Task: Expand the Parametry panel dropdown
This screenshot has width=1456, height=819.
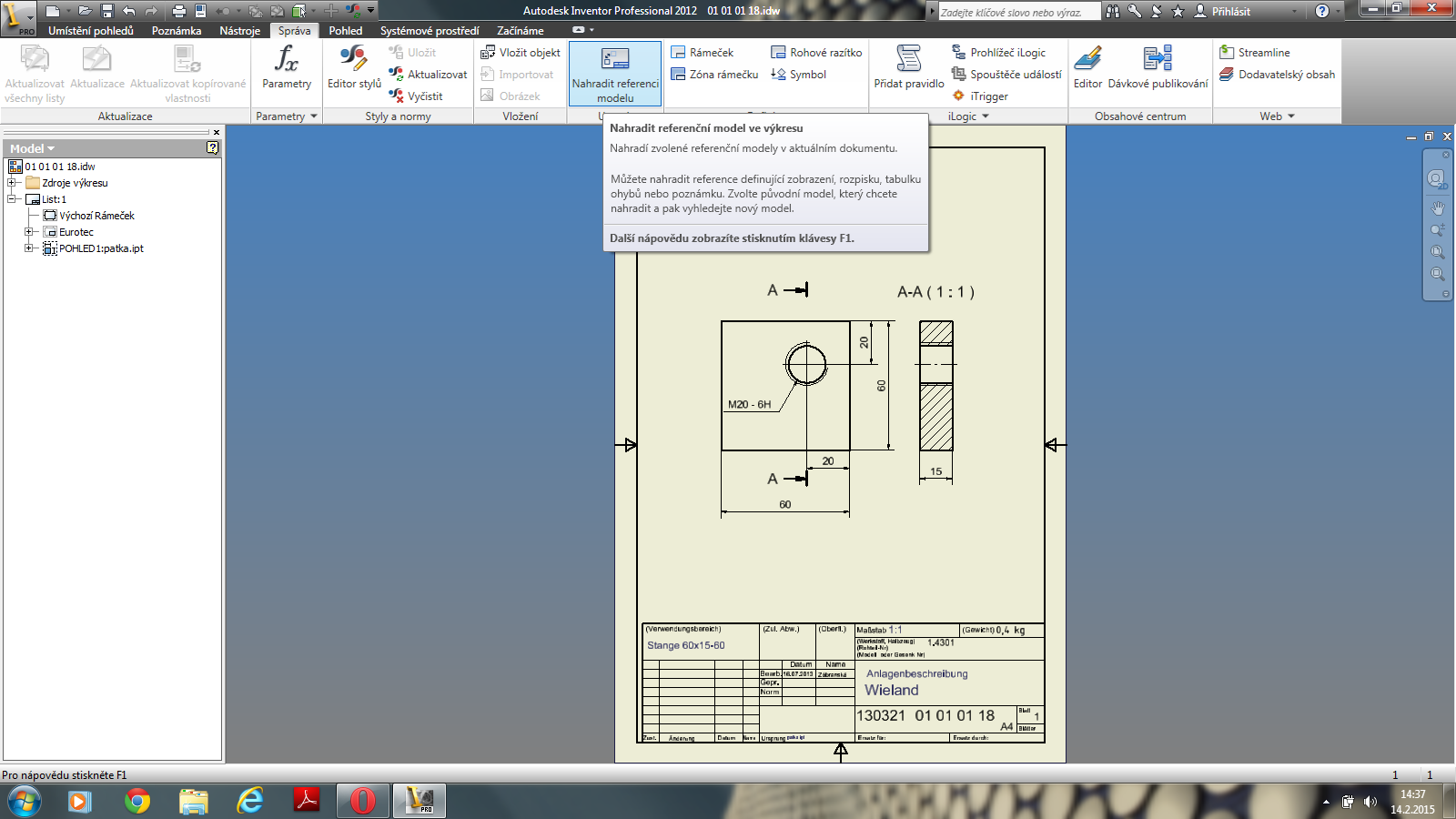Action: [314, 116]
